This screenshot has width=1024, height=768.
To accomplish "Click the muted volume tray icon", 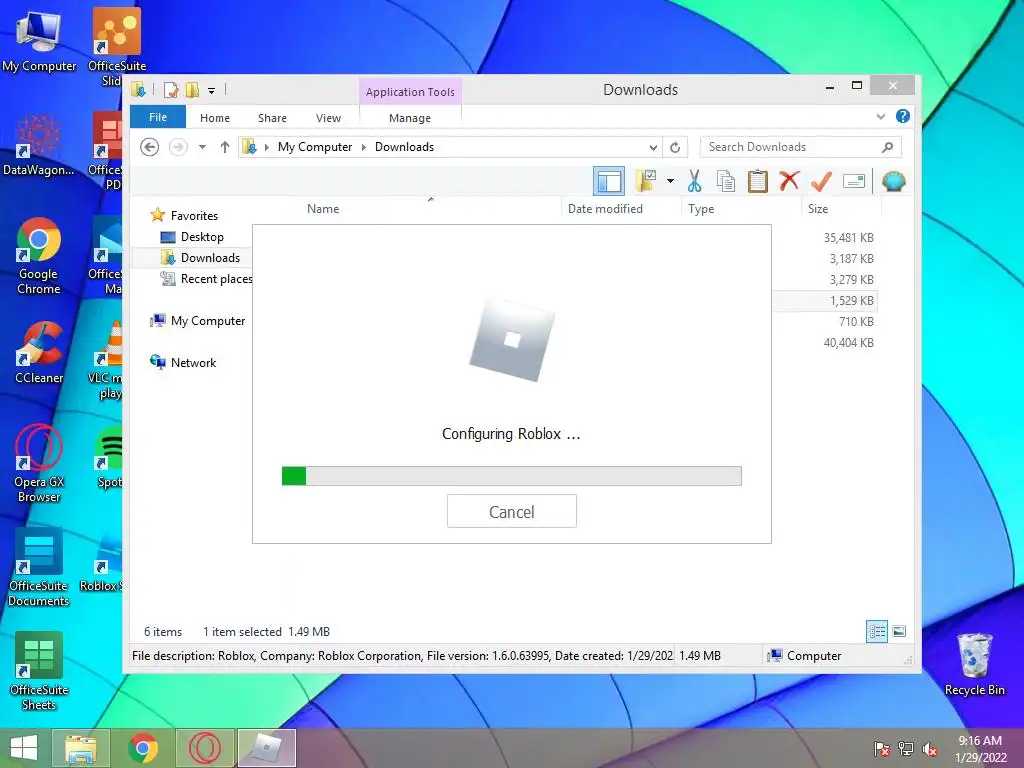I will tap(930, 749).
